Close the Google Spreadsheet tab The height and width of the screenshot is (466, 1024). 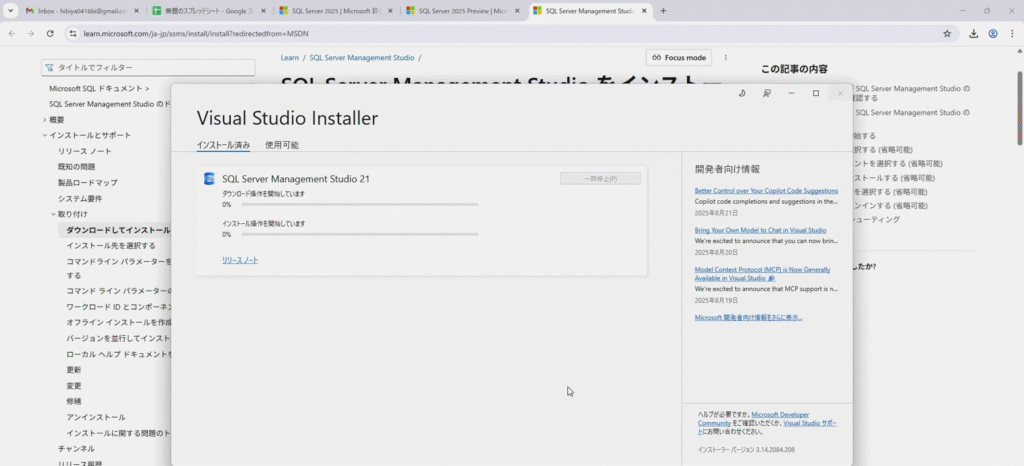point(264,11)
